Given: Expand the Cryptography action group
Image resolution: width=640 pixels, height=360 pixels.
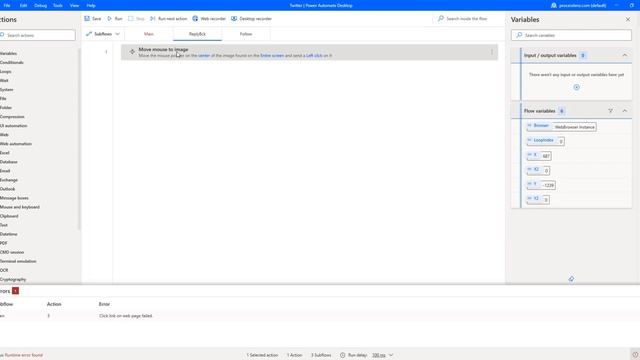Looking at the screenshot, I should [13, 280].
